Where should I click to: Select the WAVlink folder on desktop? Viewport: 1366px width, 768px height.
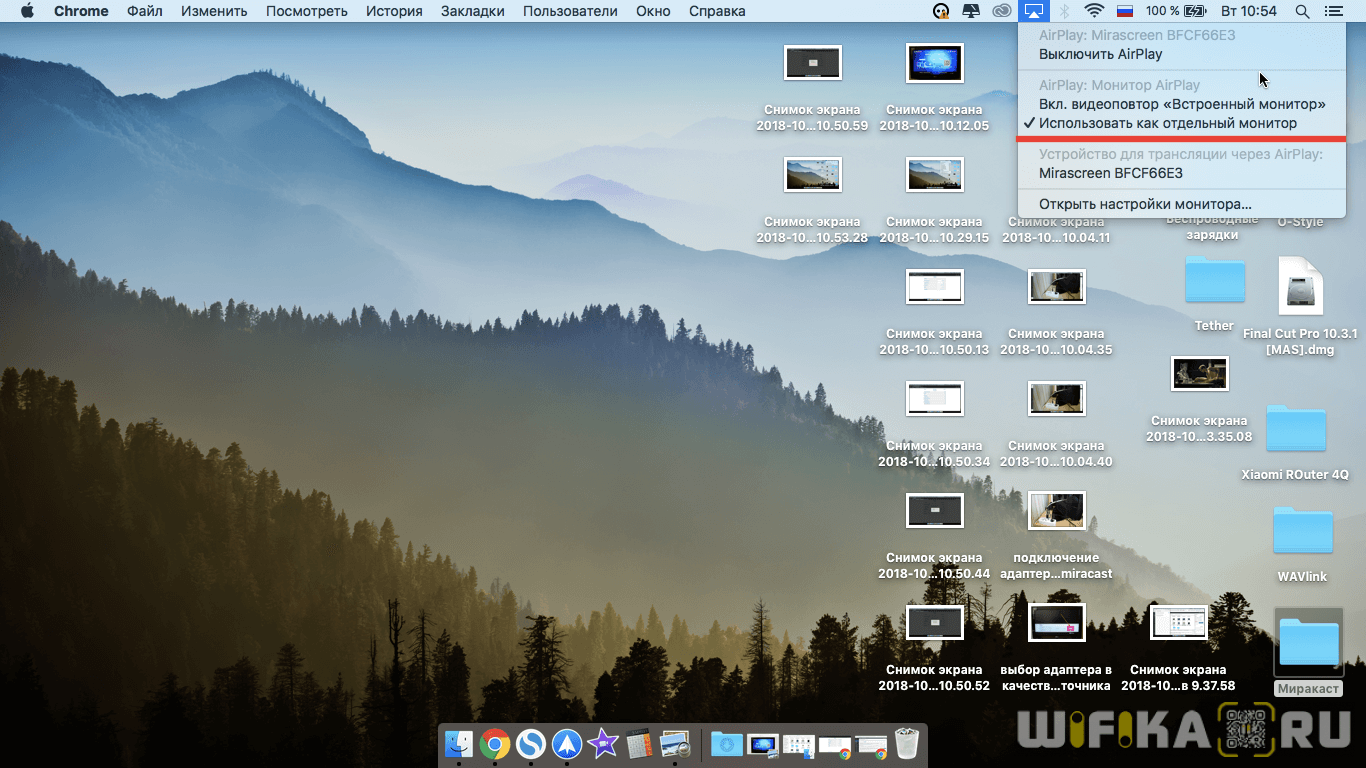[1302, 532]
